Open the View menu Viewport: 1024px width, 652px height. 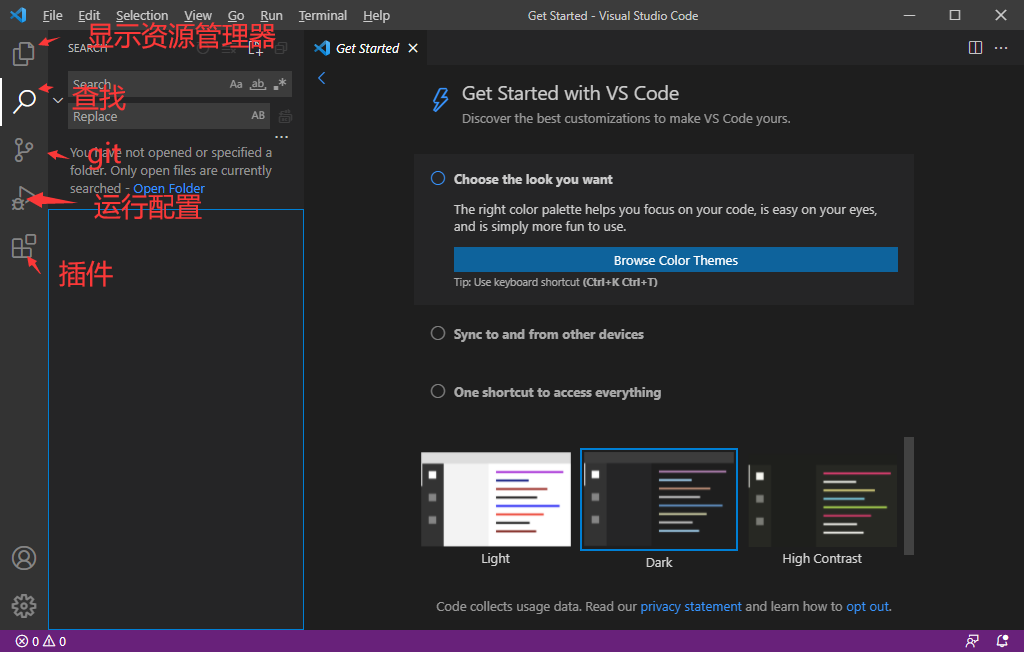click(x=197, y=15)
